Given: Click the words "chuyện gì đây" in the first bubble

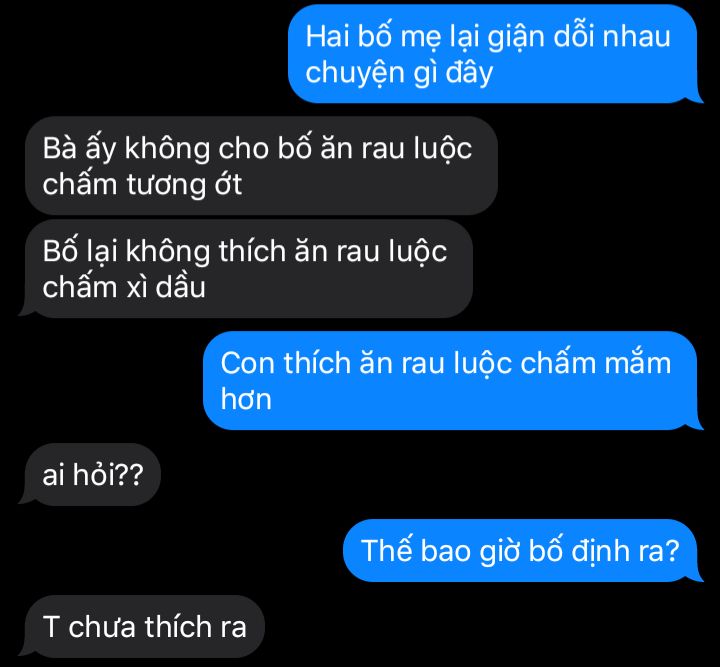Looking at the screenshot, I should tap(399, 73).
